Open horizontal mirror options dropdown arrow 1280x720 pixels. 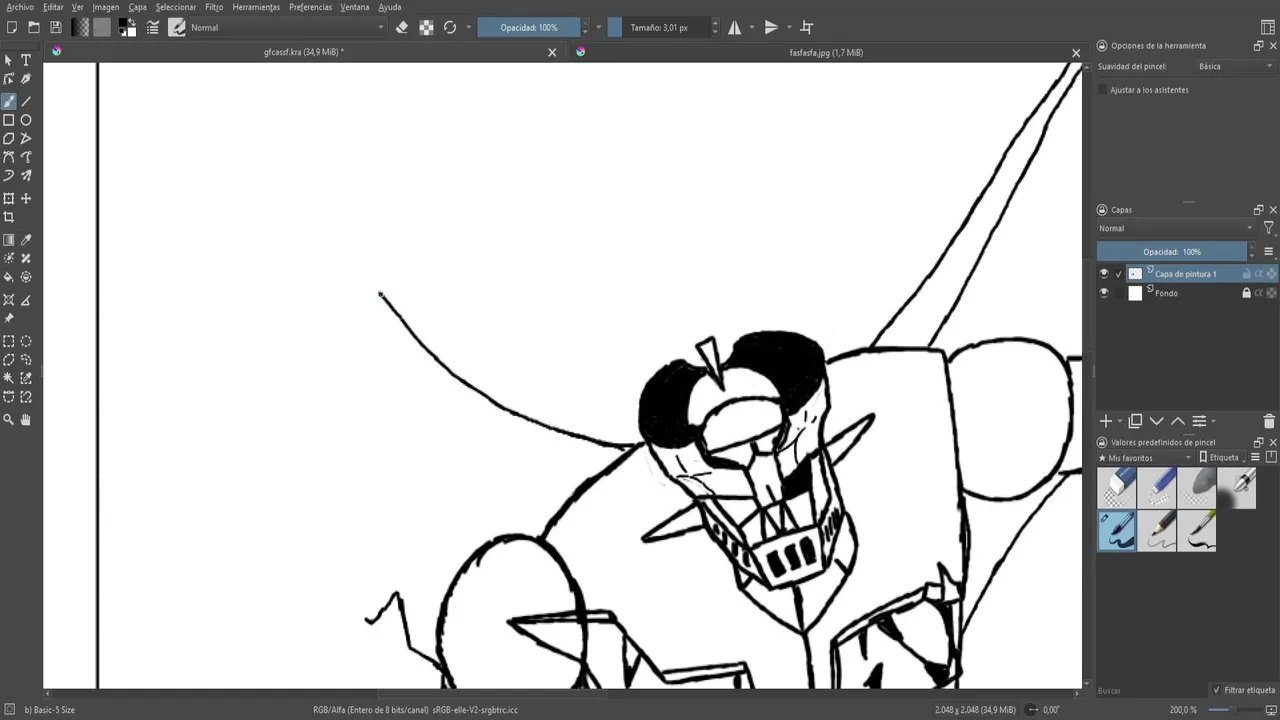click(x=753, y=28)
